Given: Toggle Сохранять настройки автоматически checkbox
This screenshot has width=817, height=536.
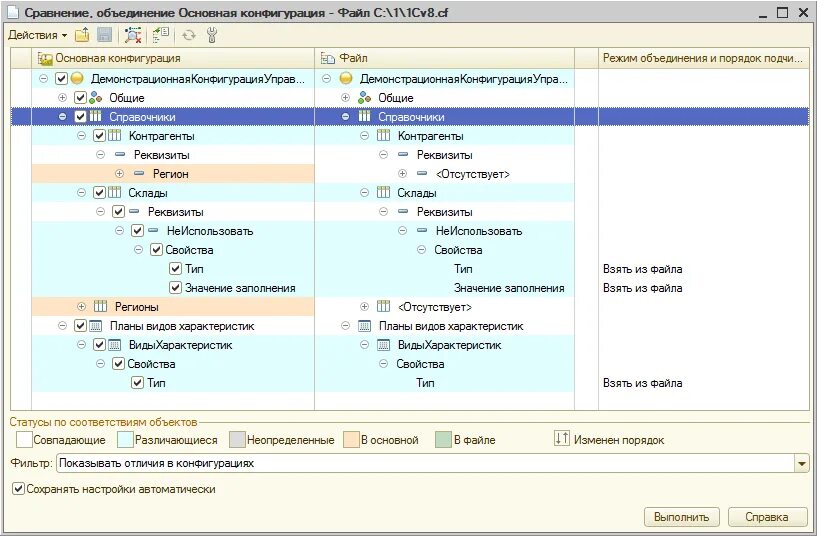Looking at the screenshot, I should coord(18,489).
